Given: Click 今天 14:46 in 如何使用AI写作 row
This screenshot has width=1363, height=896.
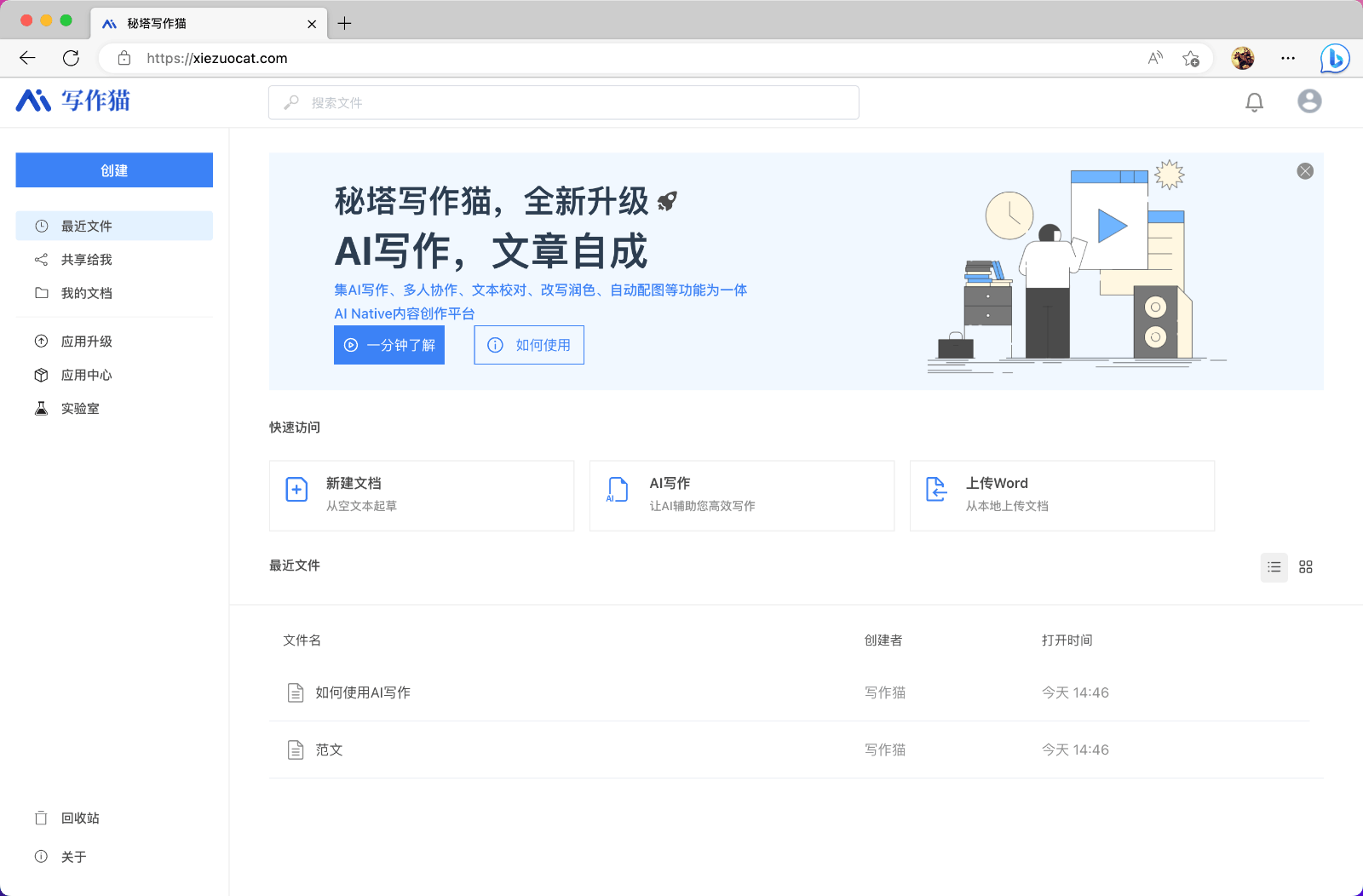Looking at the screenshot, I should click(1075, 692).
